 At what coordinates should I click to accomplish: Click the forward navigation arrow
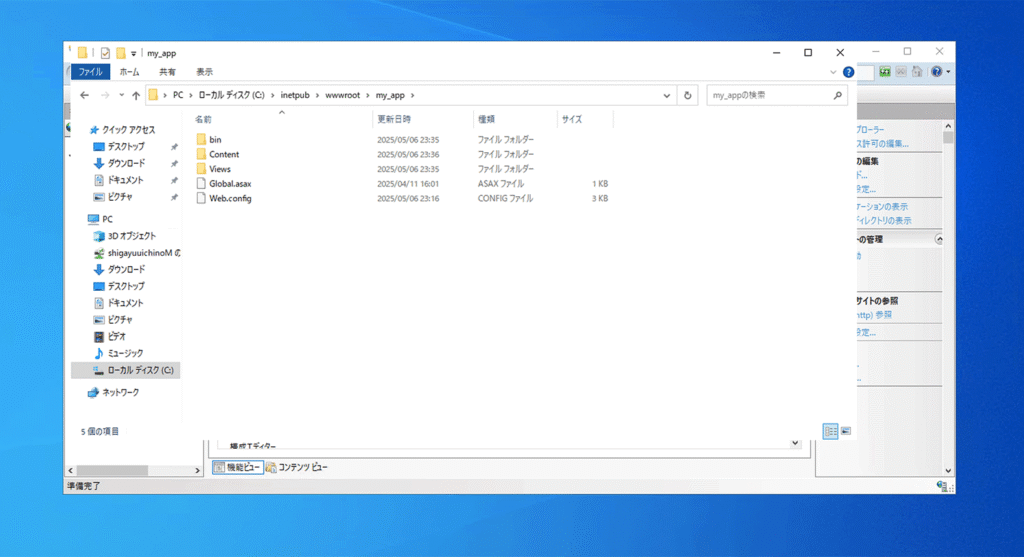pos(104,95)
